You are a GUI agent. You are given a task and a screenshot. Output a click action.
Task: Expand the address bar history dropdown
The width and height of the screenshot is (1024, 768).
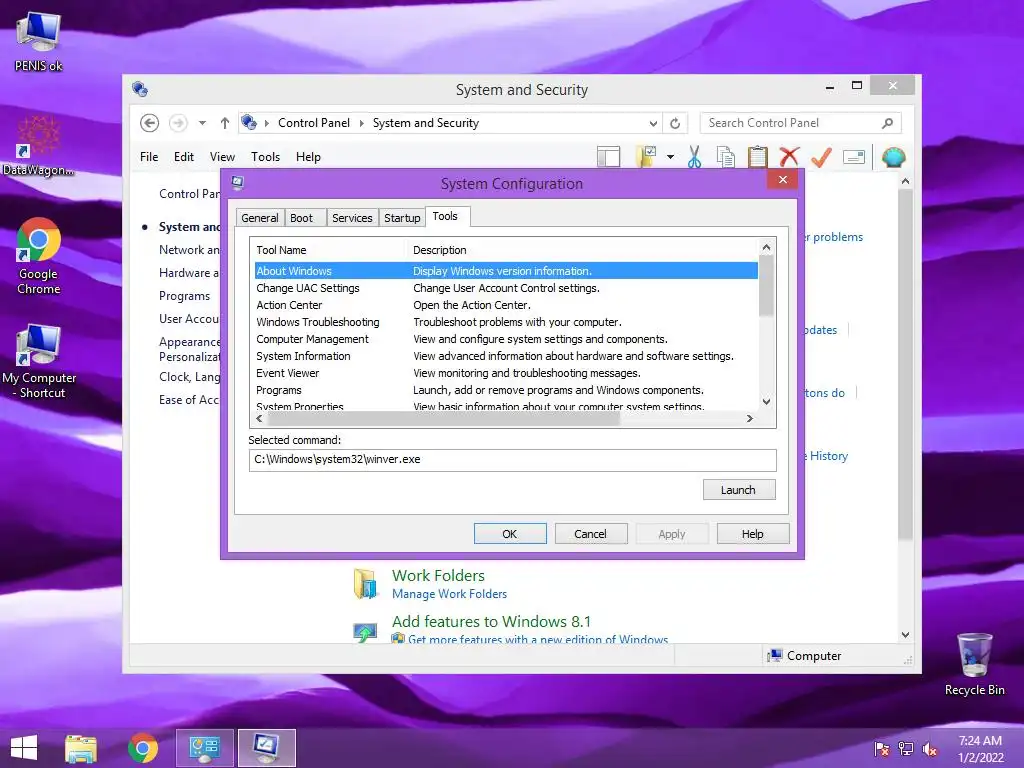pyautogui.click(x=653, y=123)
